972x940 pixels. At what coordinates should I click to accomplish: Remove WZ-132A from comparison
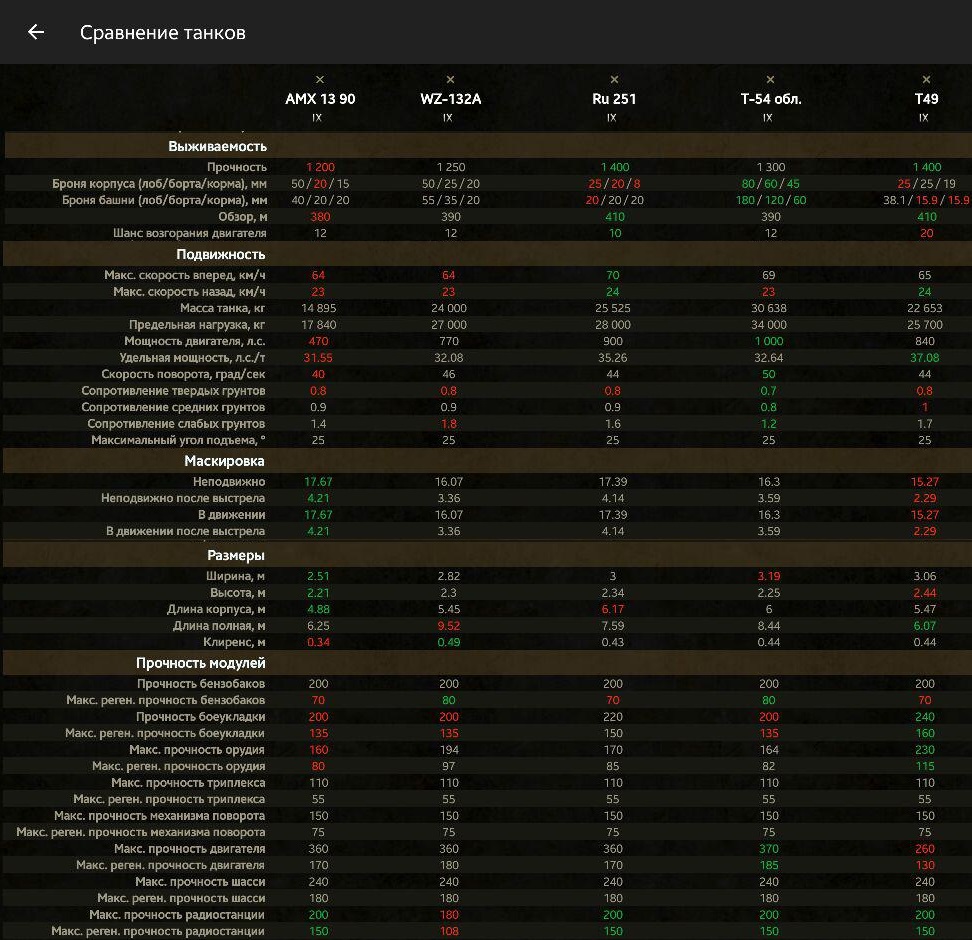click(451, 79)
